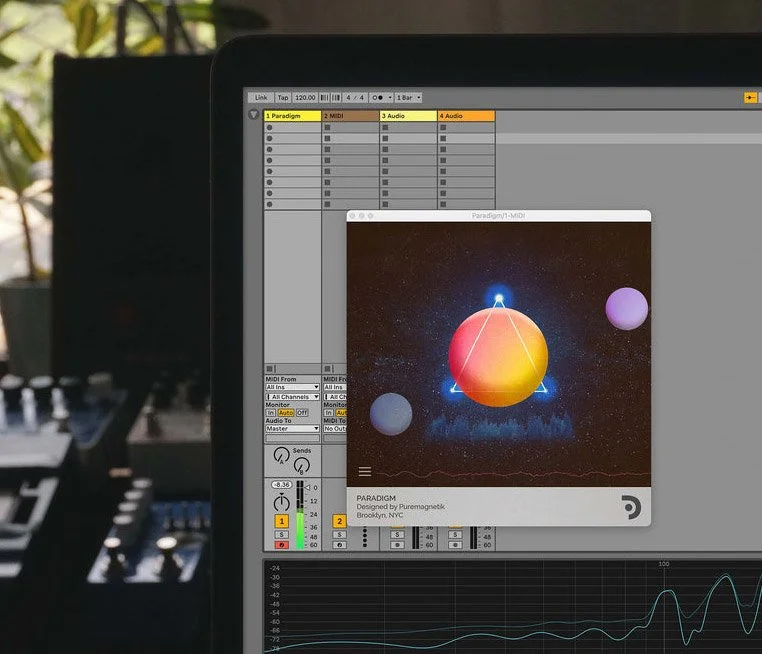Click the 4 / 4 time signature field

[x=355, y=98]
